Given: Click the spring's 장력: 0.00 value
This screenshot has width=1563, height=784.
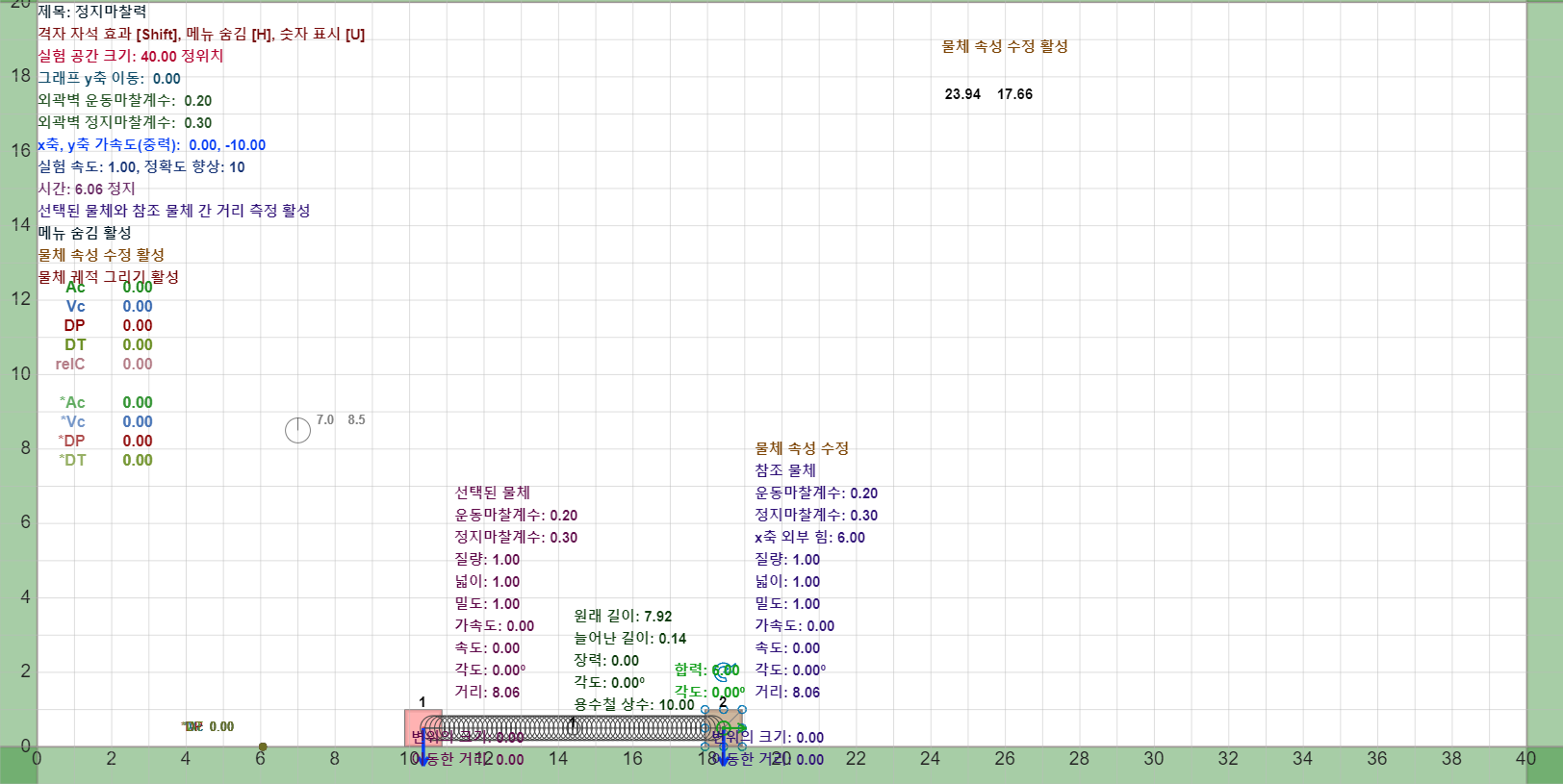Looking at the screenshot, I should (606, 660).
